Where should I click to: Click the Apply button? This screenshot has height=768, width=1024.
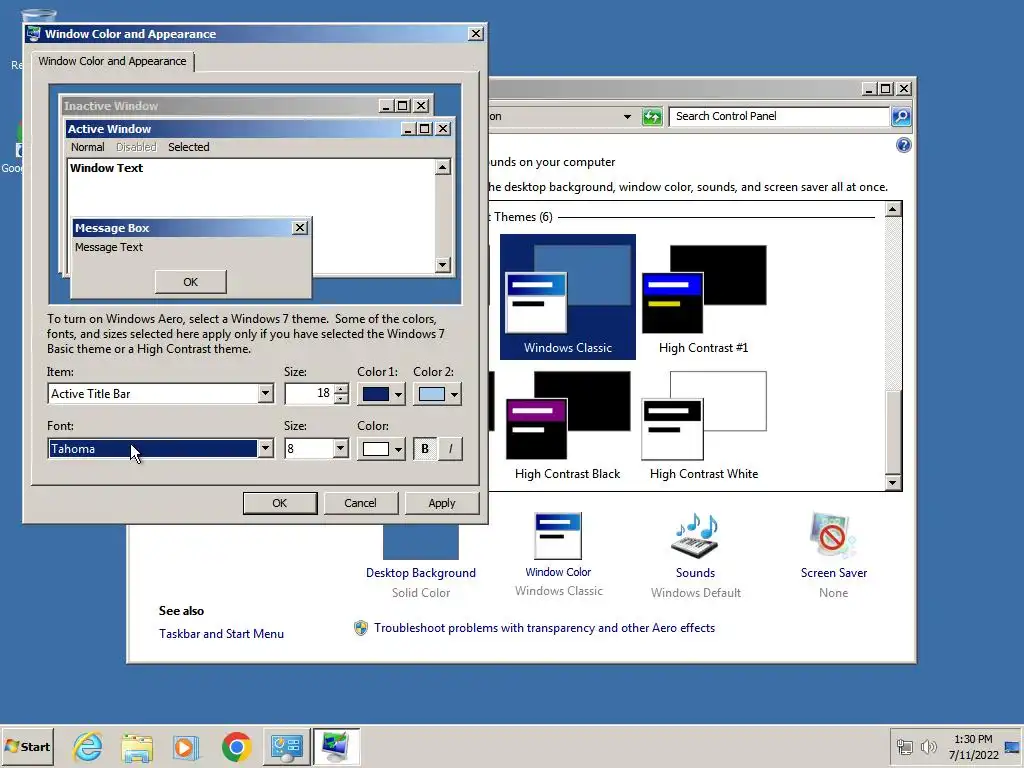(x=442, y=504)
